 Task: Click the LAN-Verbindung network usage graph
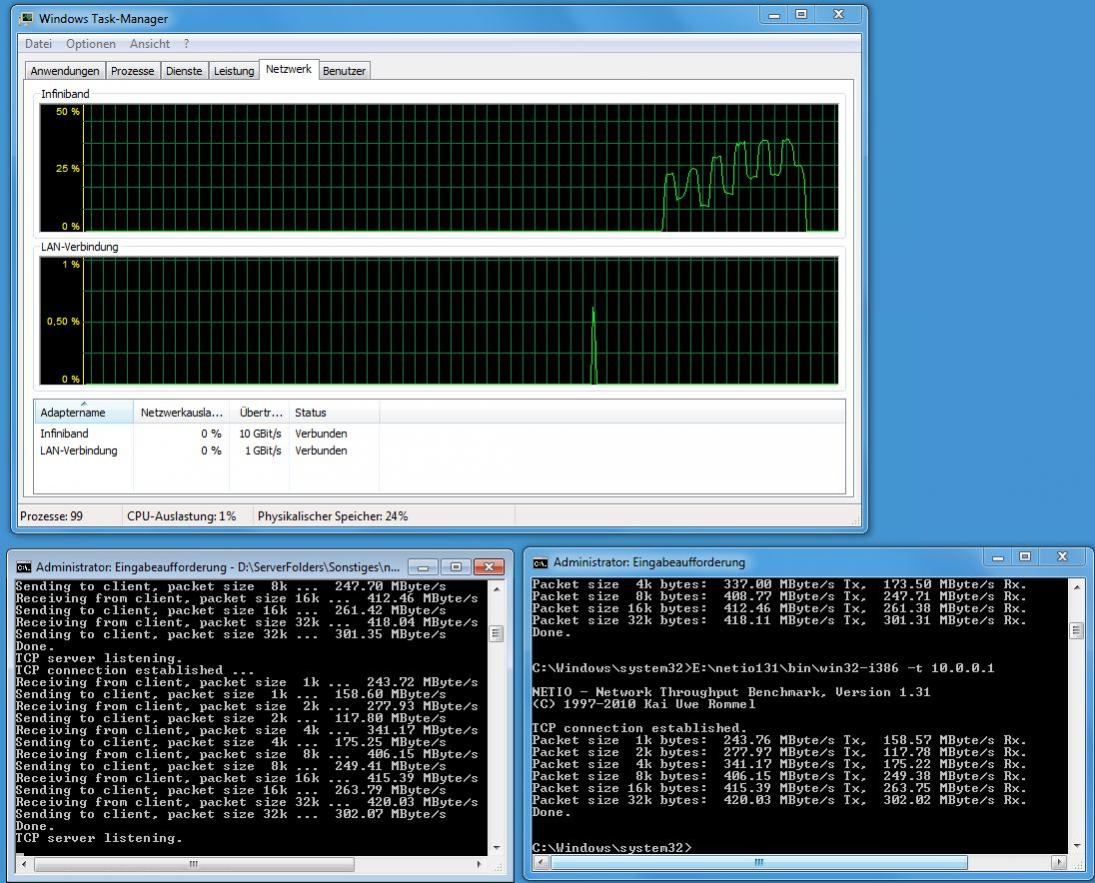click(439, 321)
